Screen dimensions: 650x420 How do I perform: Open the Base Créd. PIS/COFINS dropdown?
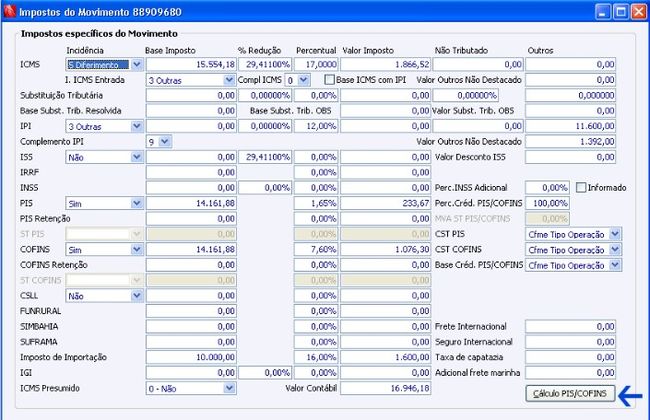click(615, 265)
